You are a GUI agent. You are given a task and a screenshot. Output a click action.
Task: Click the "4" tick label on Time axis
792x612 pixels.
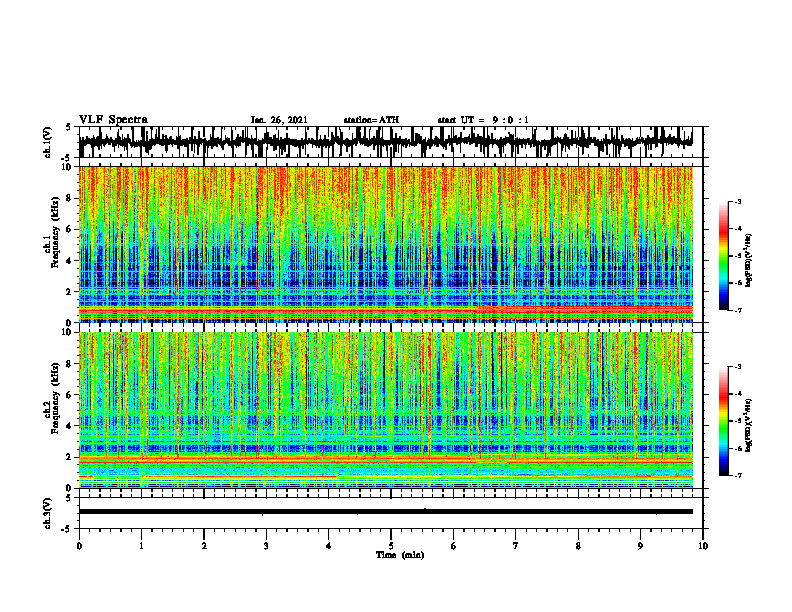click(328, 546)
